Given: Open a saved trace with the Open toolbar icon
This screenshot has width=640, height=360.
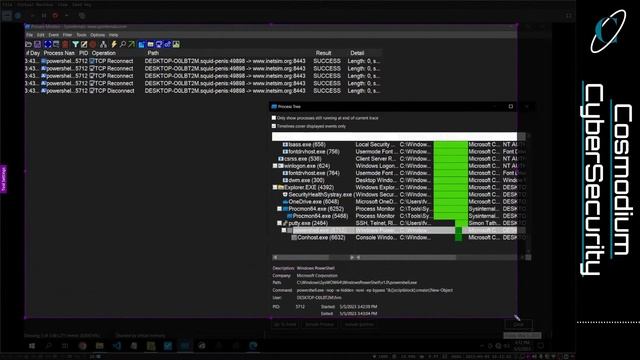Looking at the screenshot, I should [x=29, y=44].
